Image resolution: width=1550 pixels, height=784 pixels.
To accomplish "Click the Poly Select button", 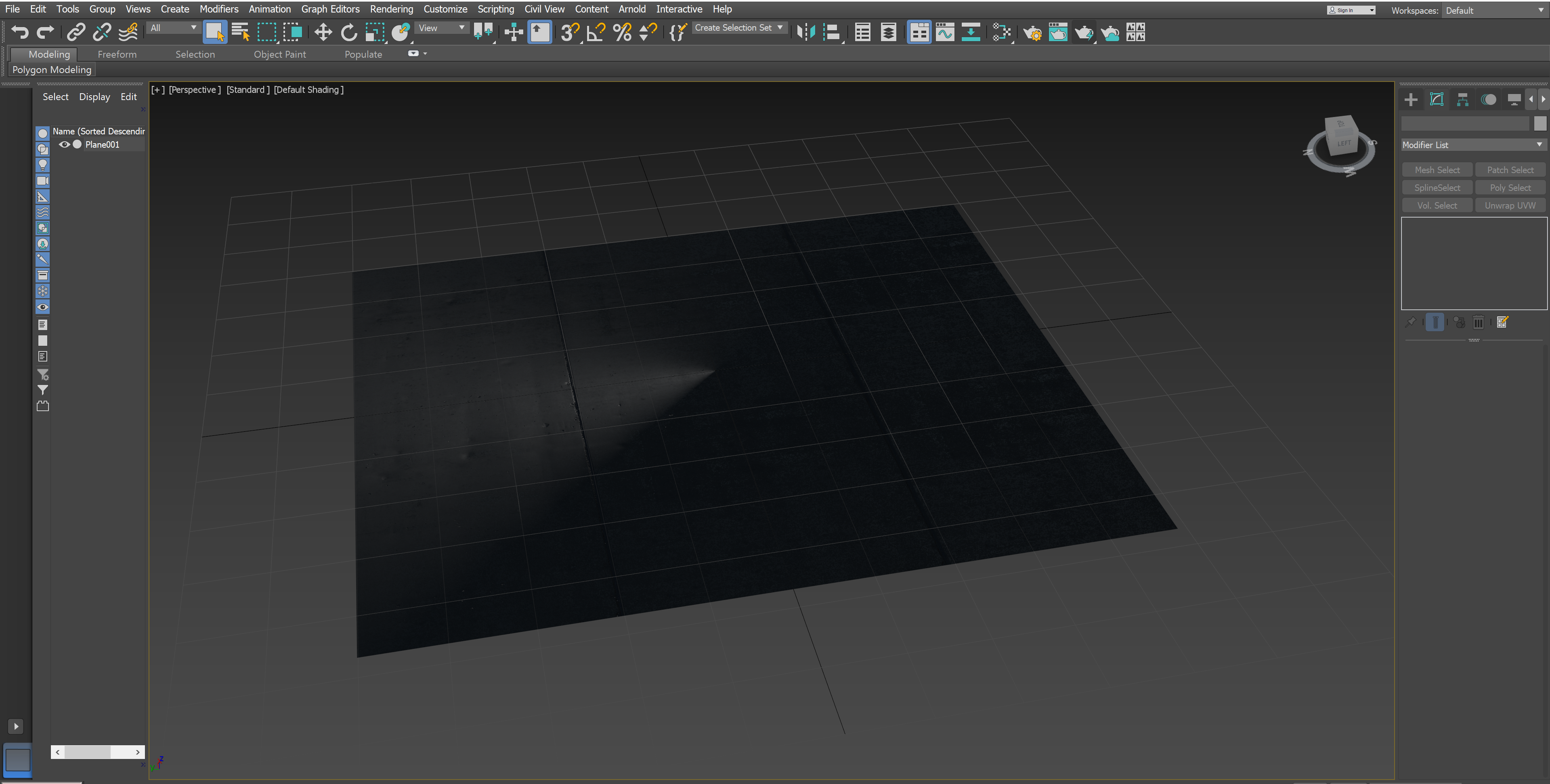I will (1510, 187).
